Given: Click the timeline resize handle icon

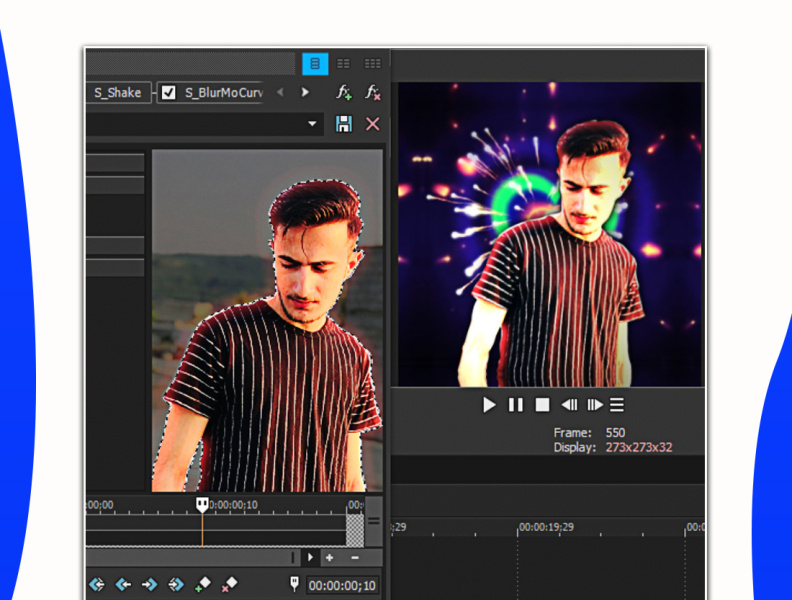Looking at the screenshot, I should 374,521.
